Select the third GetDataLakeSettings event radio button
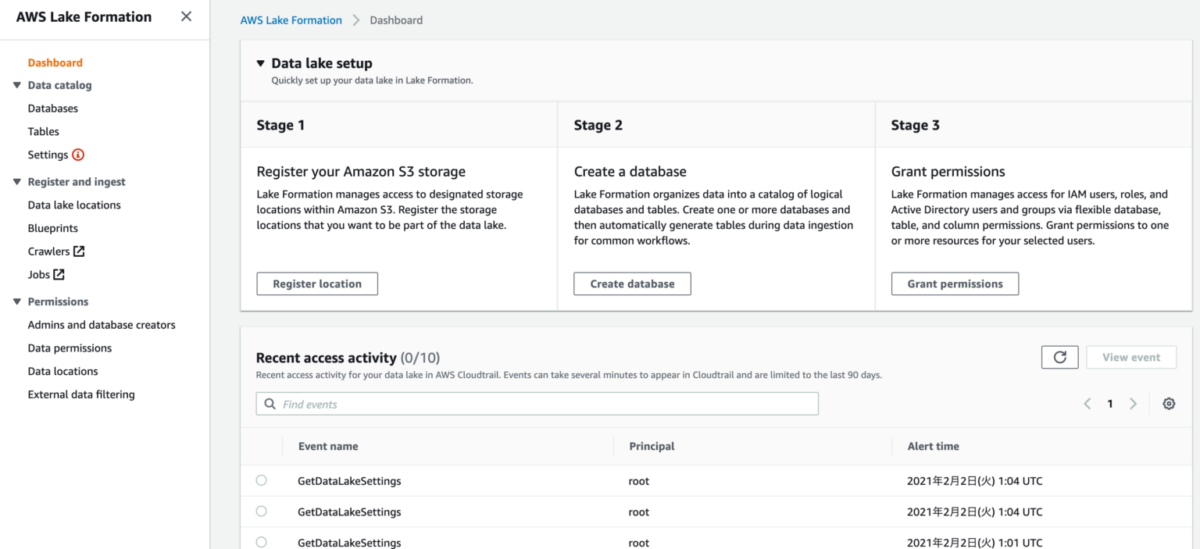 tap(262, 542)
